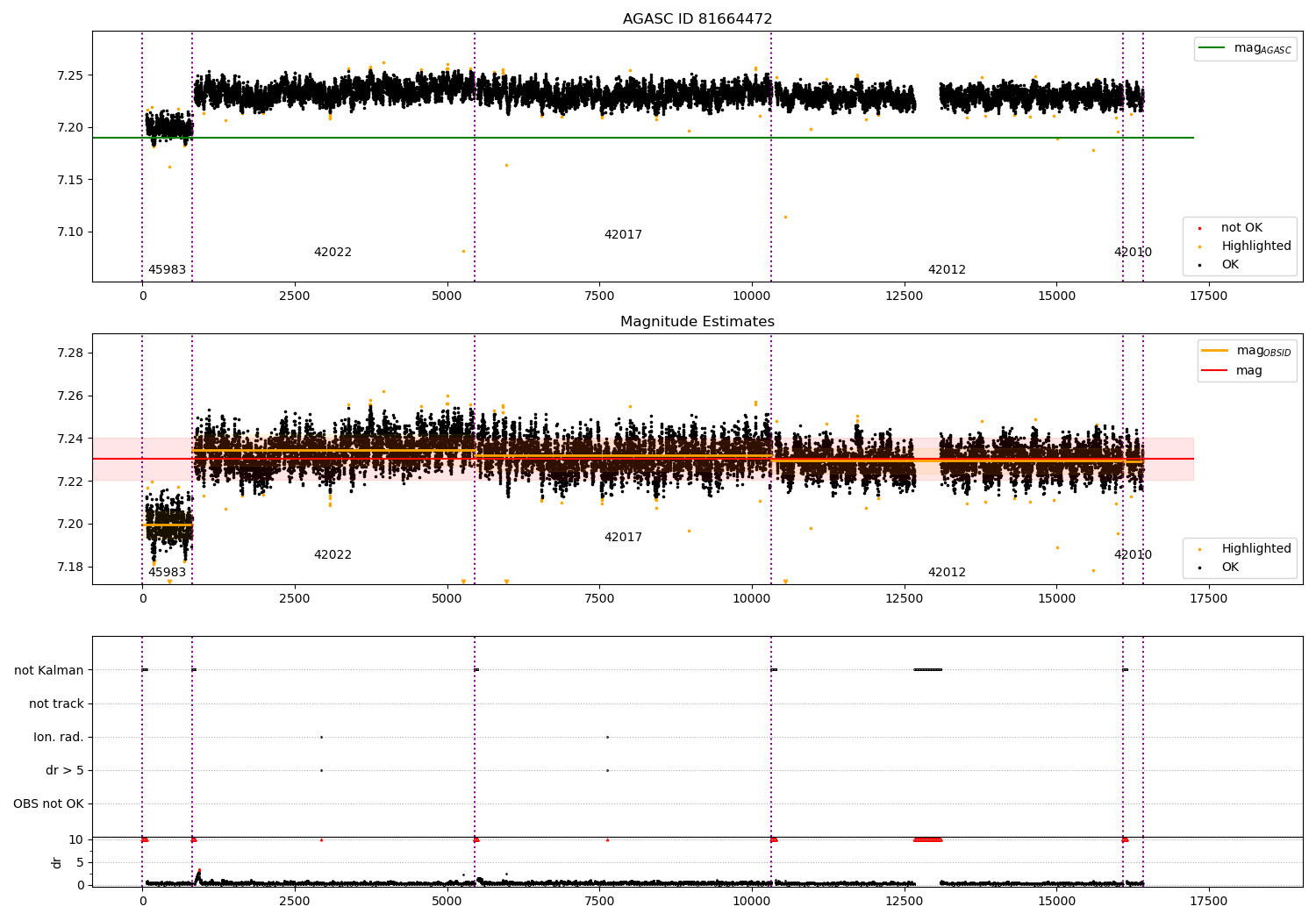Select mag OBSID legend entry in middle plot

pos(1247,351)
